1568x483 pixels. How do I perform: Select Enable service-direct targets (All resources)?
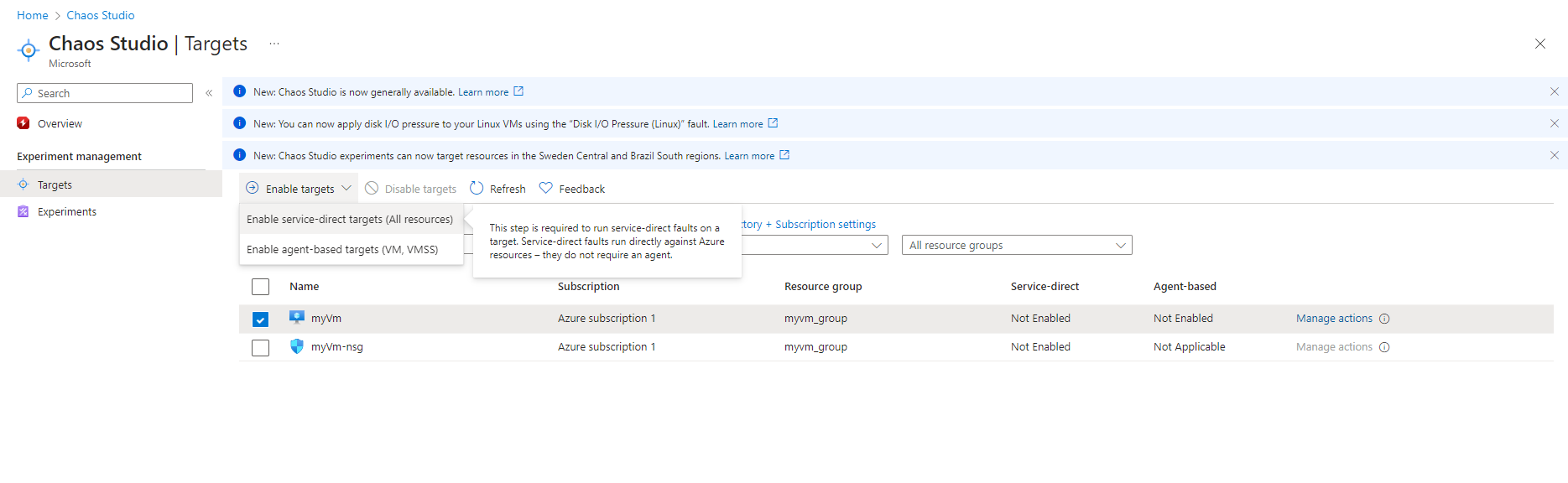click(x=350, y=220)
